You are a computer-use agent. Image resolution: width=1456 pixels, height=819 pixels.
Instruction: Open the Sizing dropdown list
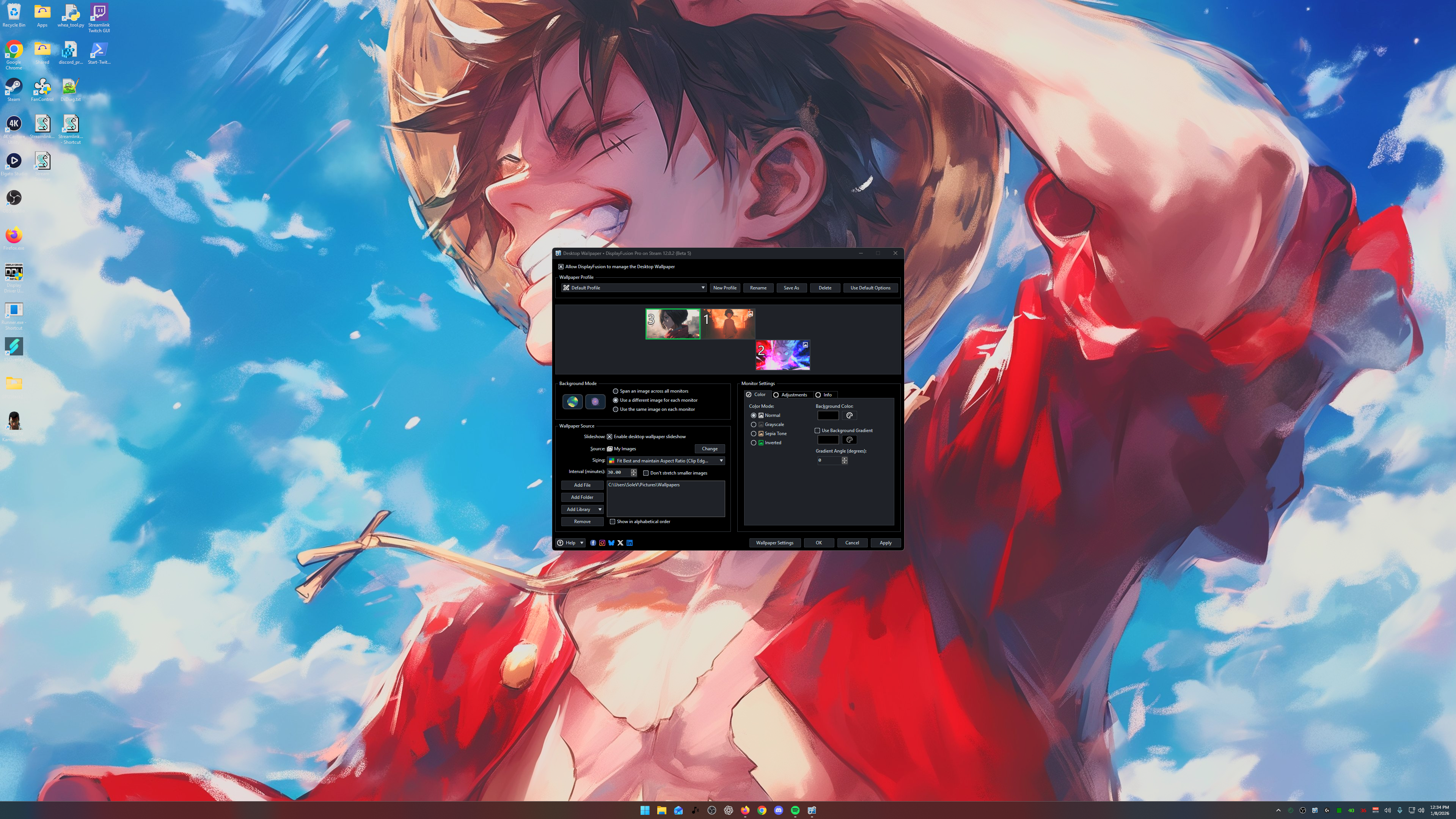[x=721, y=461]
